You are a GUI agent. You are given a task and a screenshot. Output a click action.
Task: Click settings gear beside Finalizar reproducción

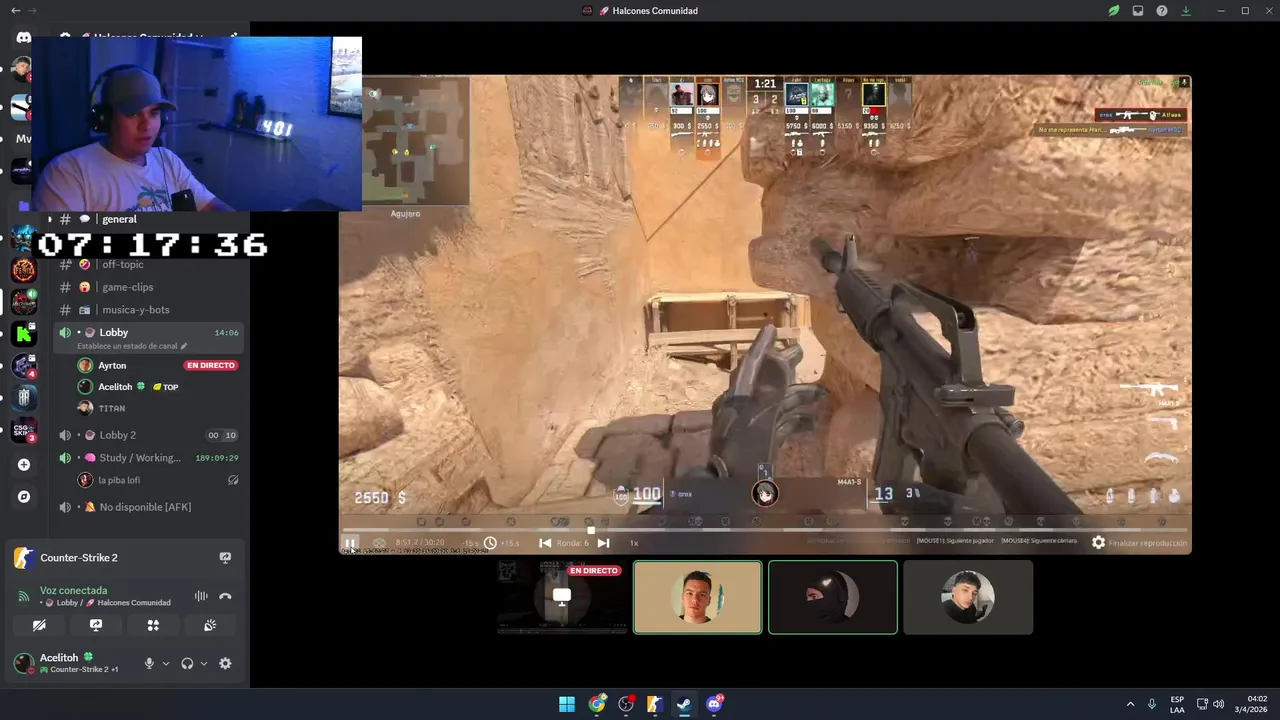(1098, 543)
